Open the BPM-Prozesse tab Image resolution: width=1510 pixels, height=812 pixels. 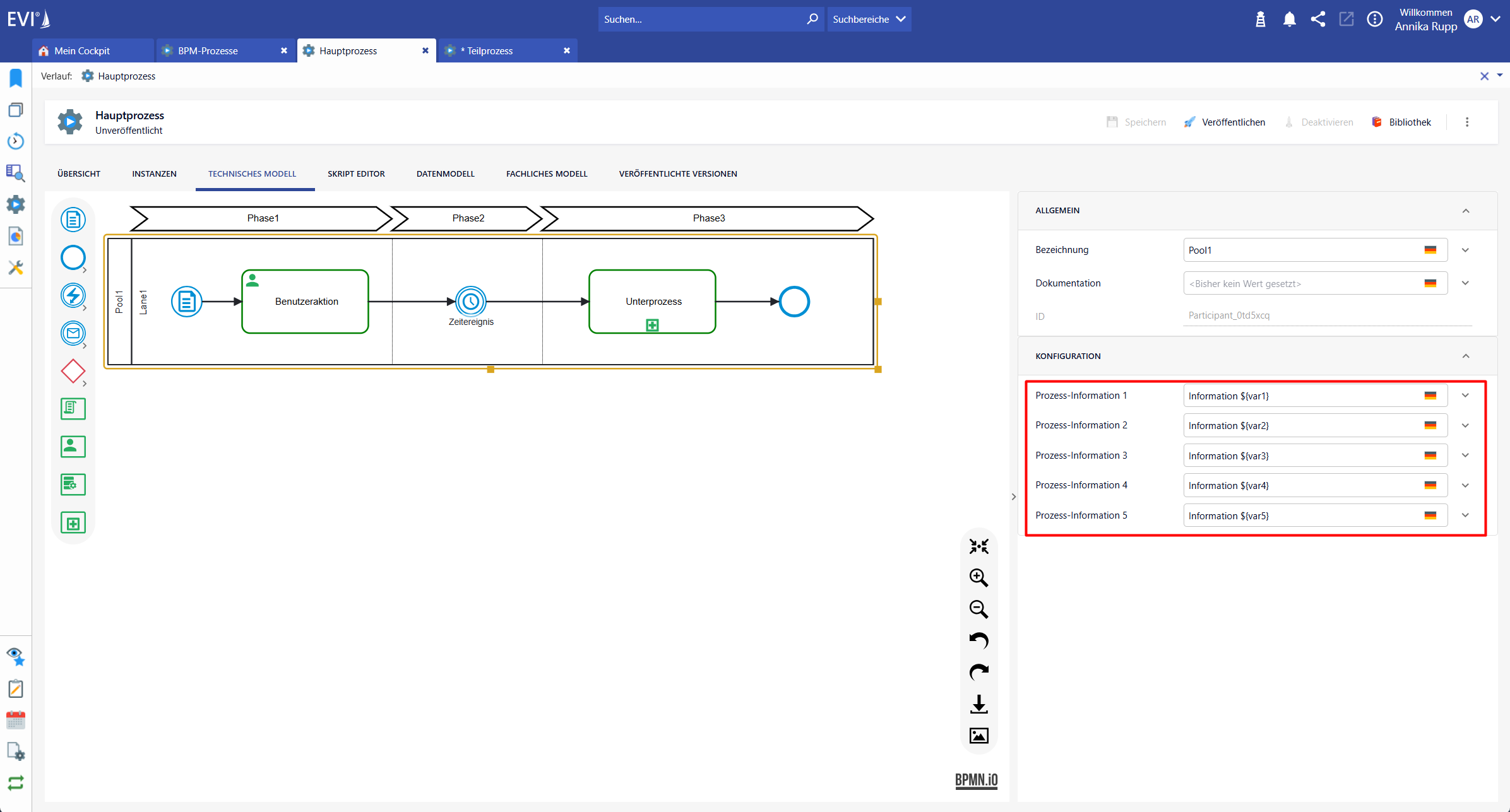click(208, 50)
